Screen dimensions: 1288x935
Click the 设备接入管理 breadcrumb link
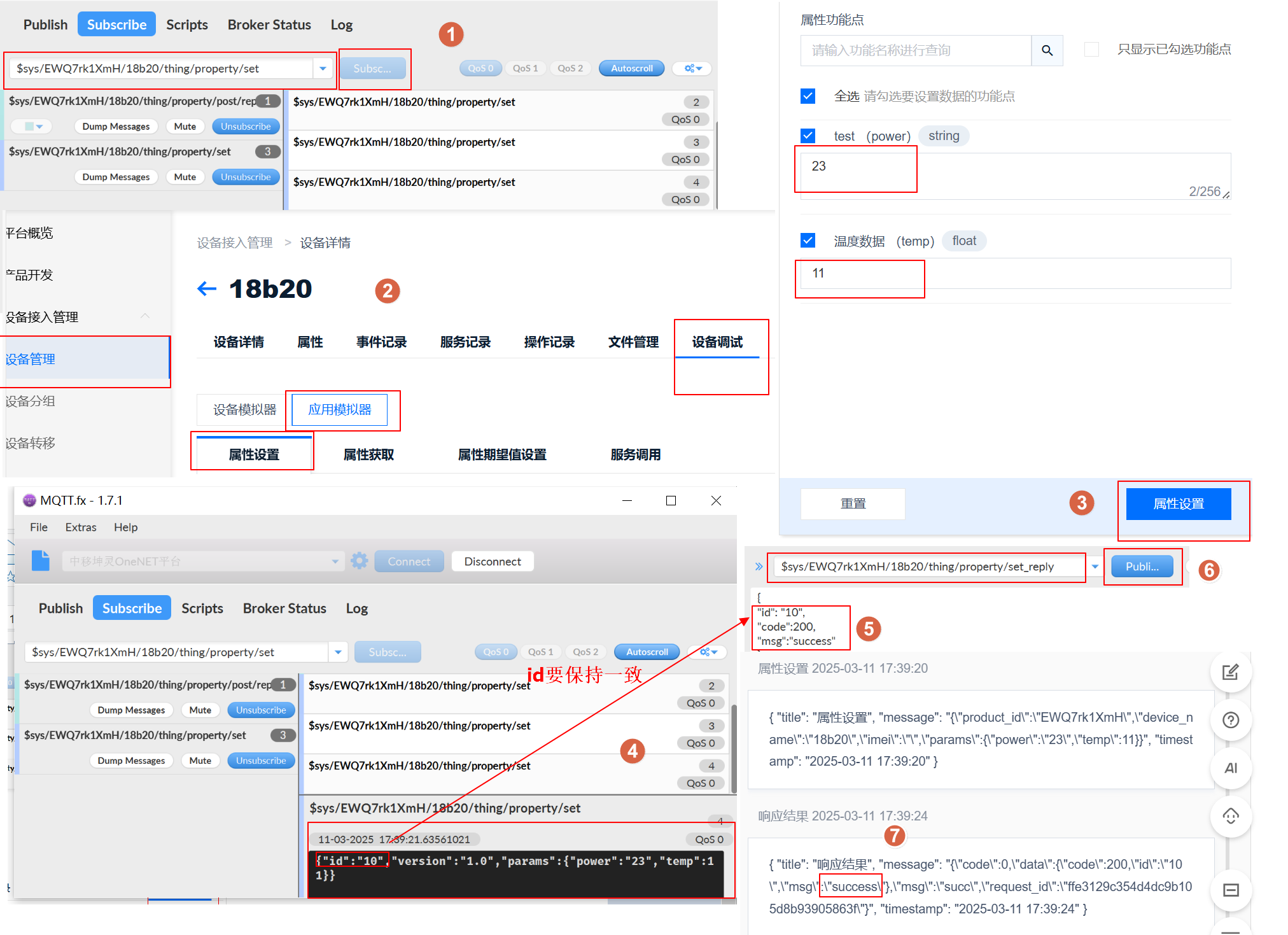coord(234,243)
